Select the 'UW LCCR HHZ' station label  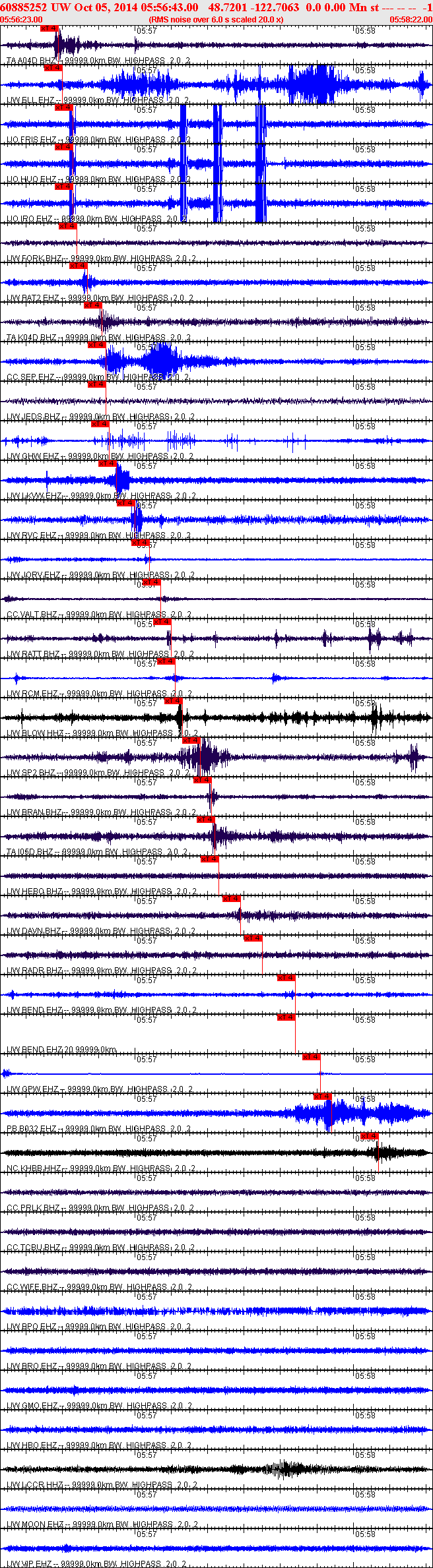tap(35, 1485)
